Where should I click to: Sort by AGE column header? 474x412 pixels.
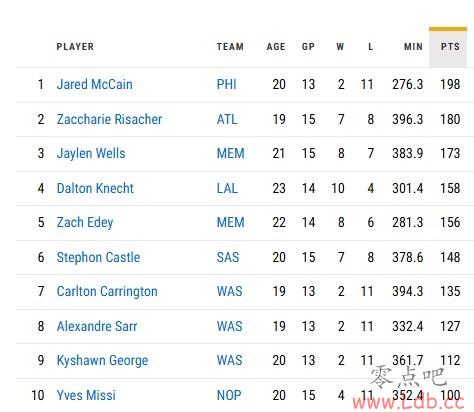pos(276,47)
